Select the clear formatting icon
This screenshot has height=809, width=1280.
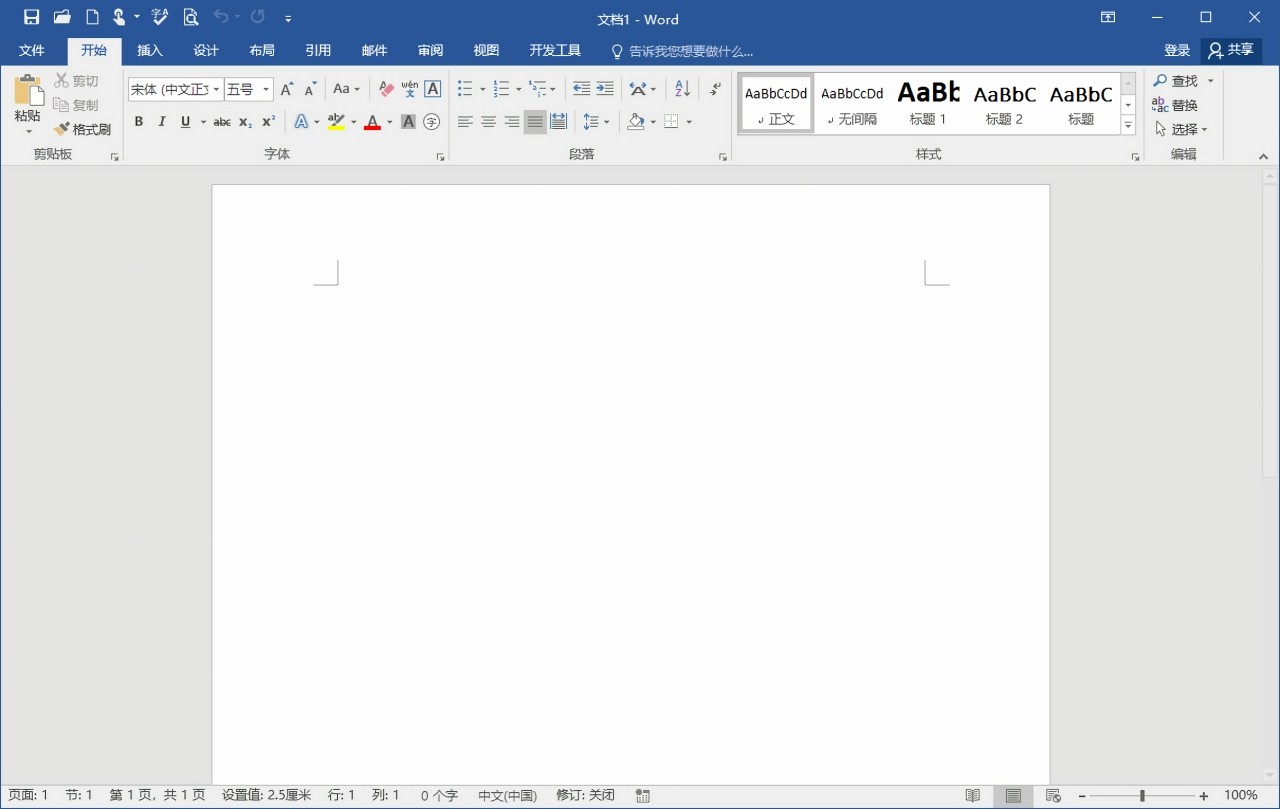click(x=385, y=89)
